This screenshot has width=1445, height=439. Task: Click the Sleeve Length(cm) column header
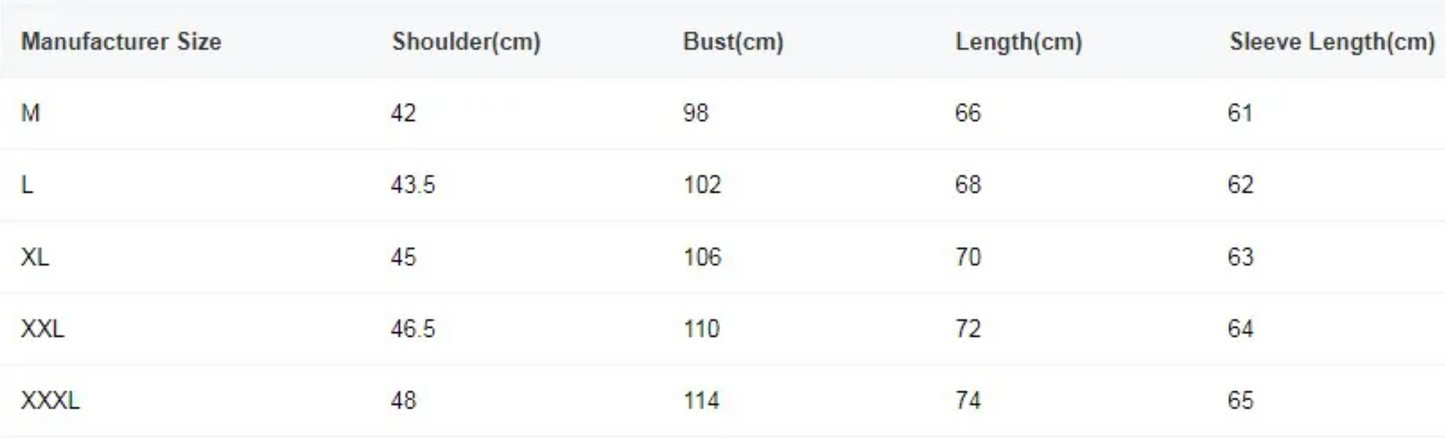point(1331,42)
